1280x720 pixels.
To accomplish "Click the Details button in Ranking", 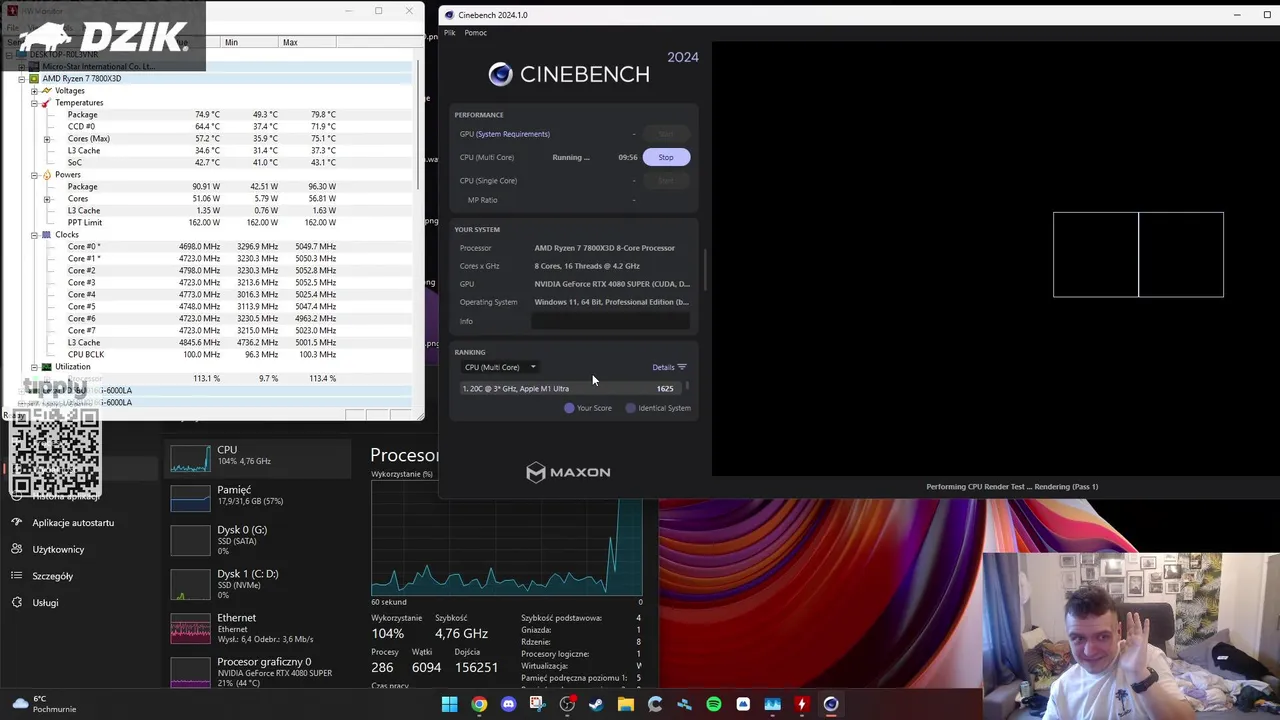I will (x=669, y=367).
